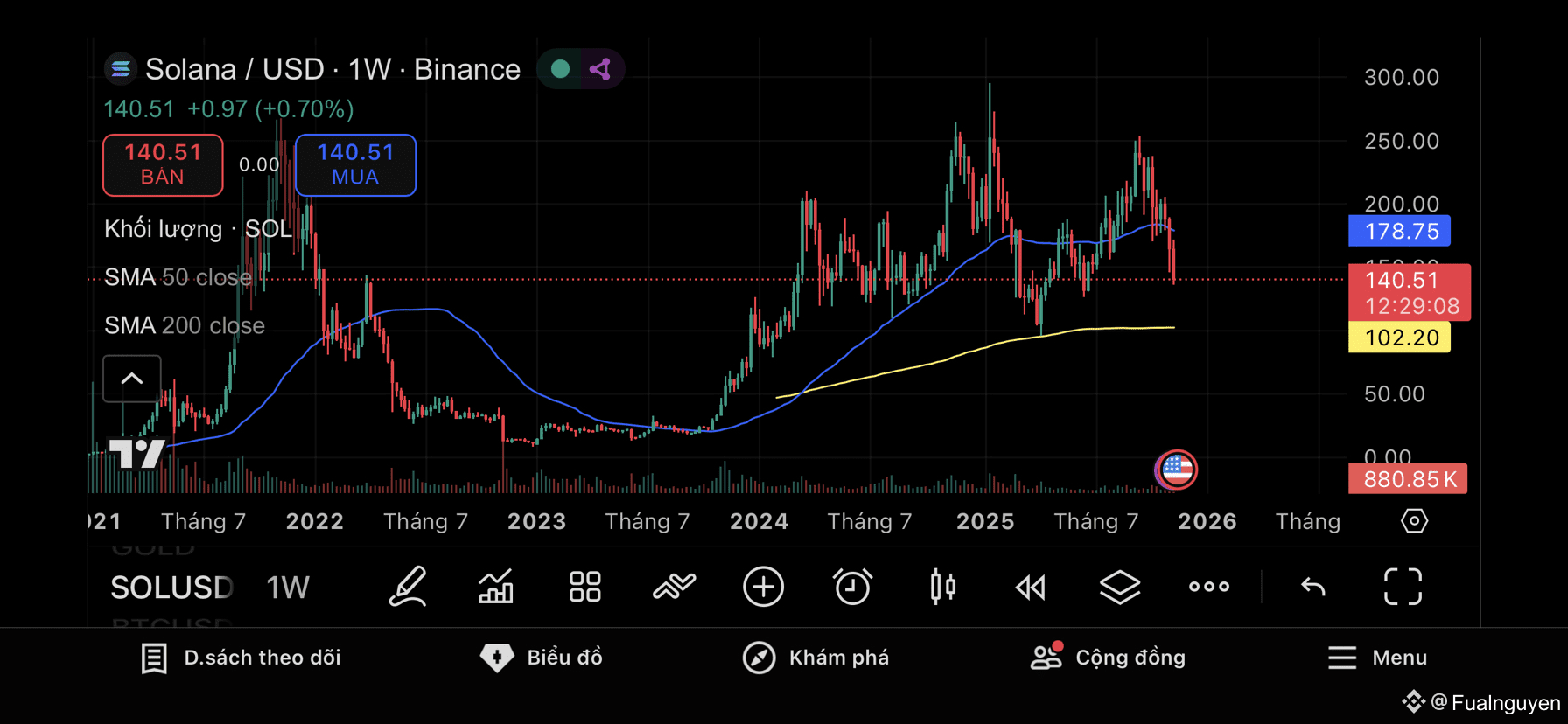Screen dimensions: 1568x724
Task: Tap the 140.51 MUA buy button
Action: pos(355,165)
